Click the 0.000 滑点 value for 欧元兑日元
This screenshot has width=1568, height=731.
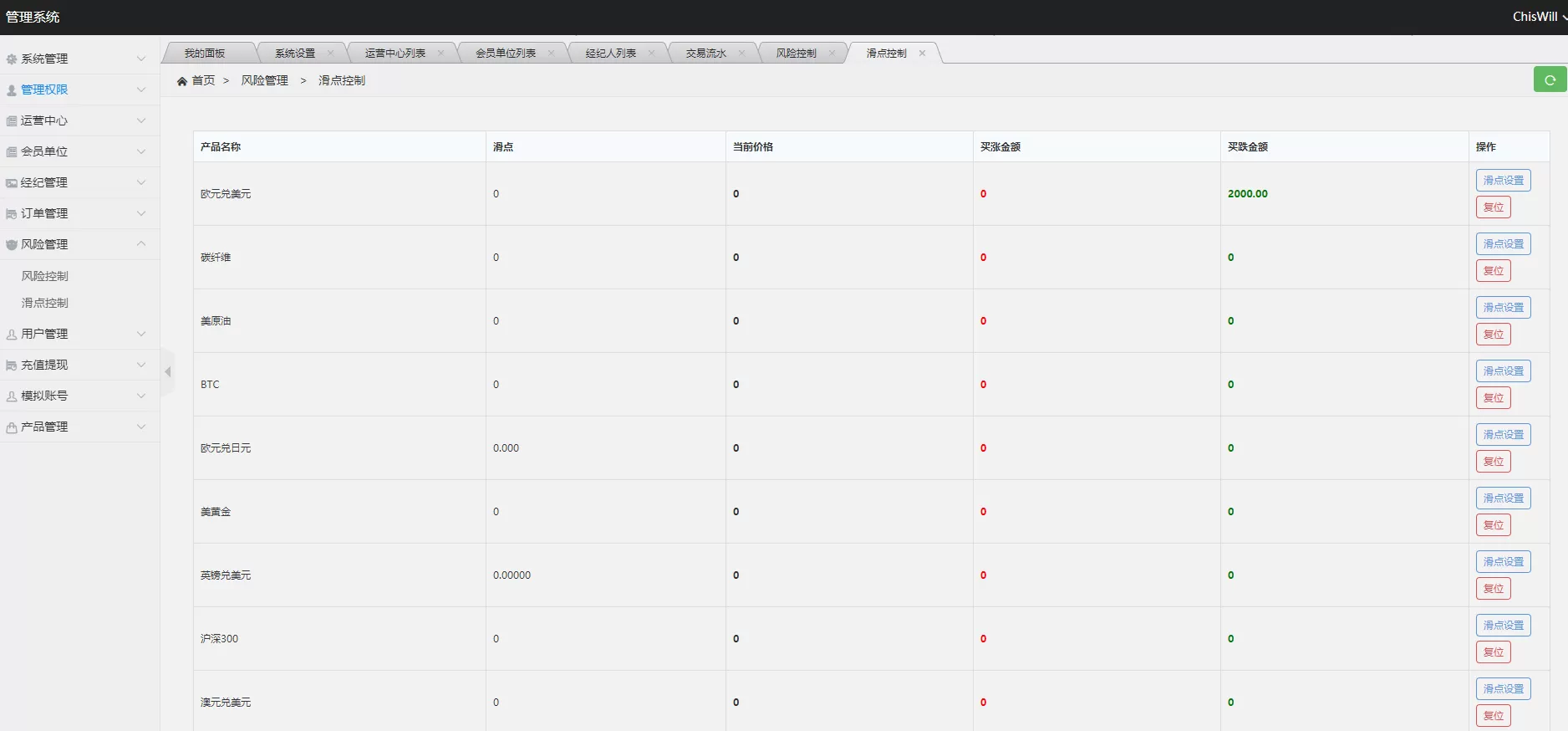[x=506, y=447]
